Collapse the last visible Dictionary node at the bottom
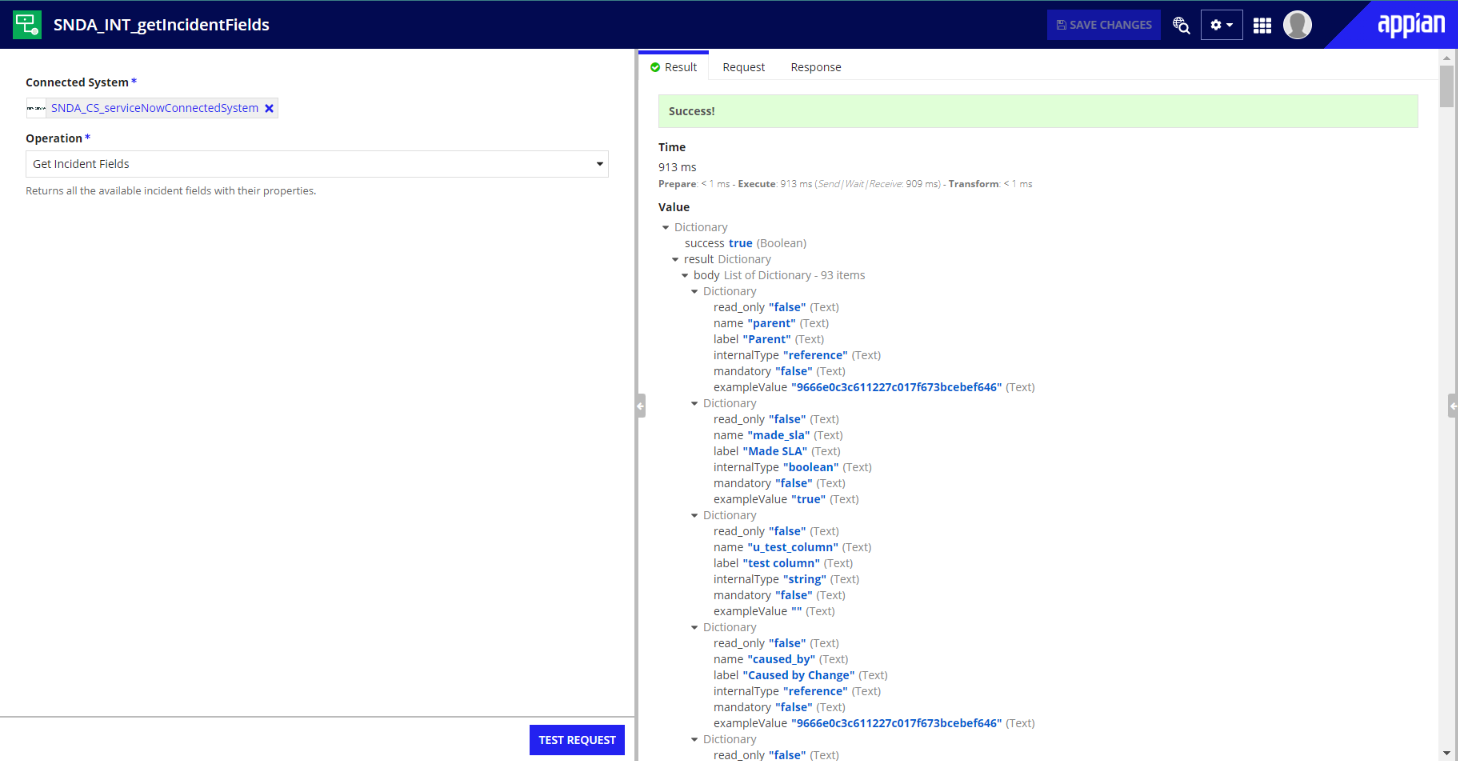Image resolution: width=1458 pixels, height=761 pixels. (695, 740)
